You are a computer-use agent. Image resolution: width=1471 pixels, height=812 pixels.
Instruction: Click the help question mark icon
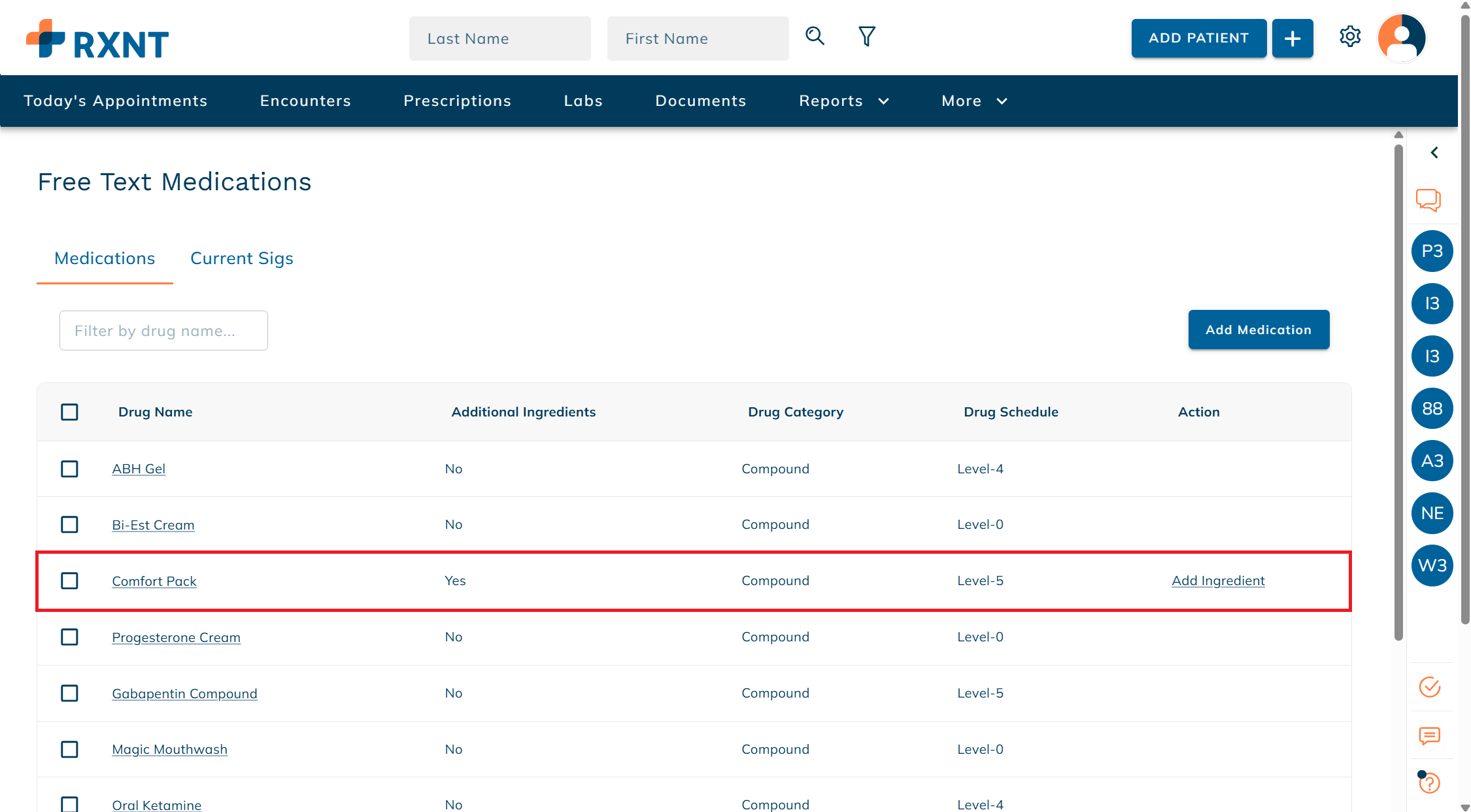point(1430,783)
